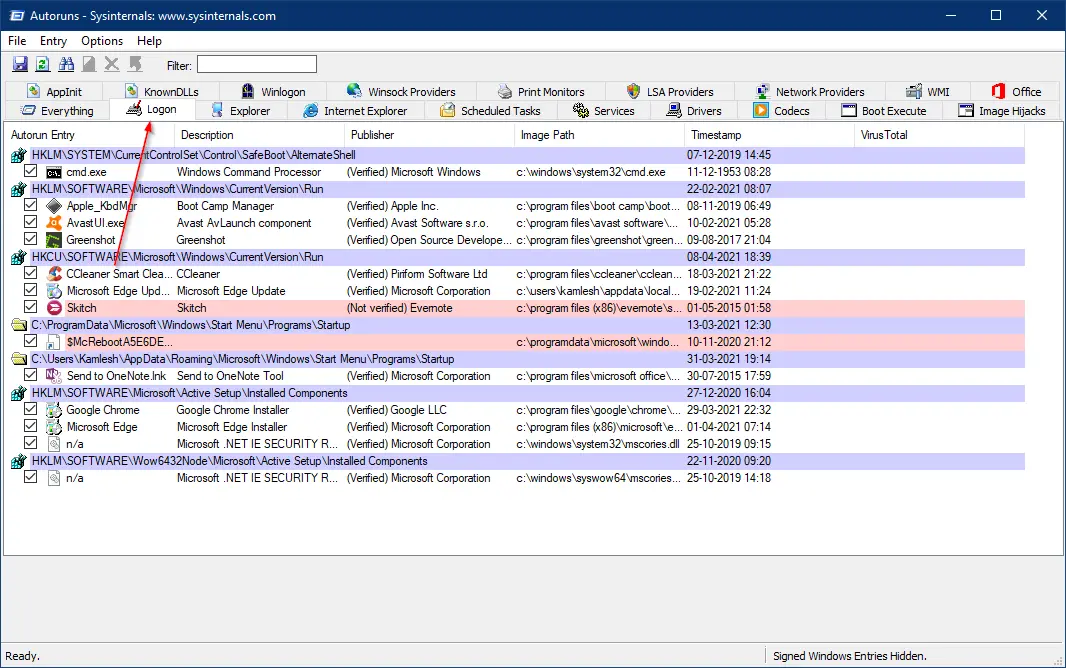
Task: Uncheck the Skitch autorun checkbox
Action: [31, 307]
